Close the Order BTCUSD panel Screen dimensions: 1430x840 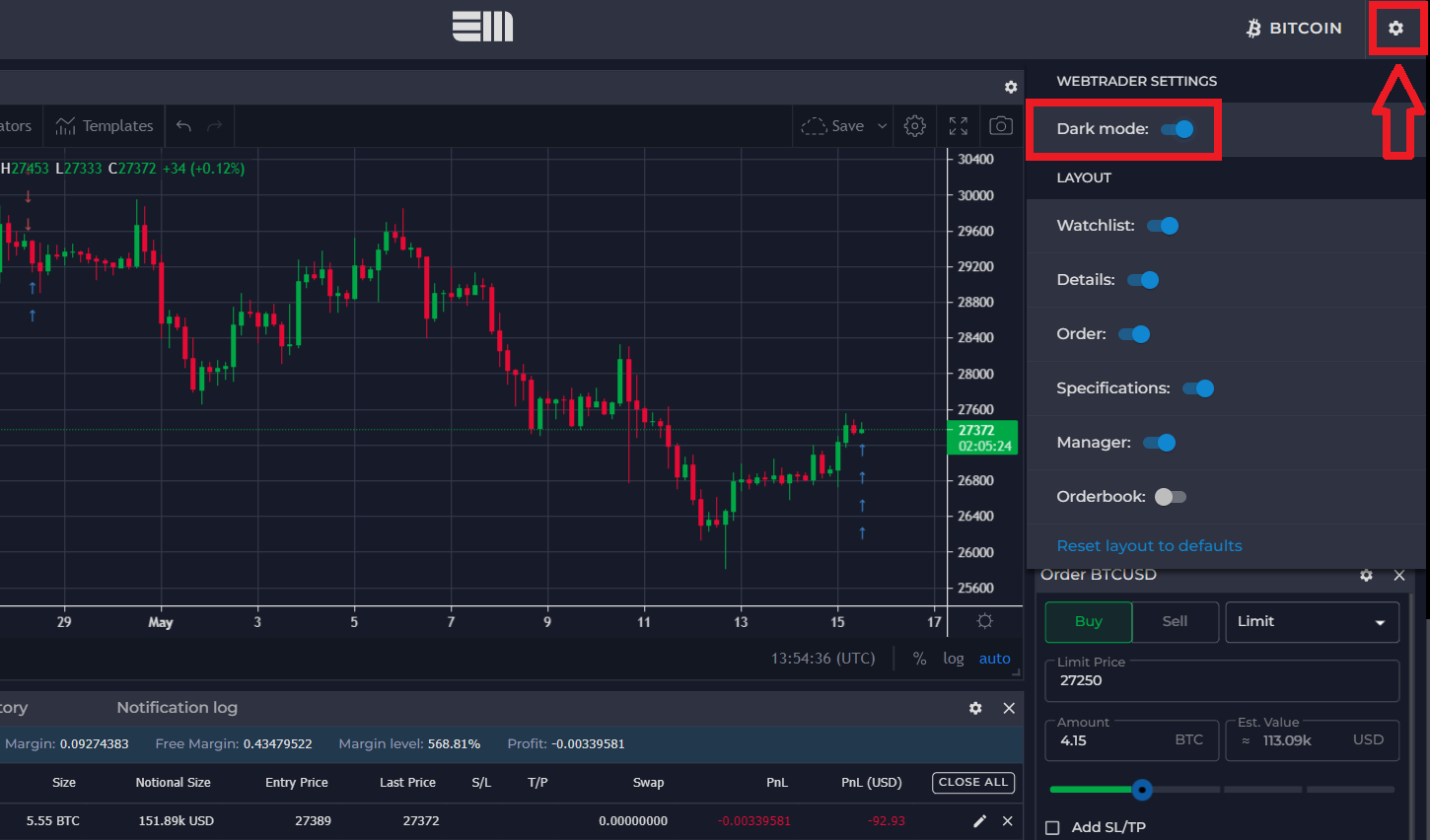(1398, 576)
